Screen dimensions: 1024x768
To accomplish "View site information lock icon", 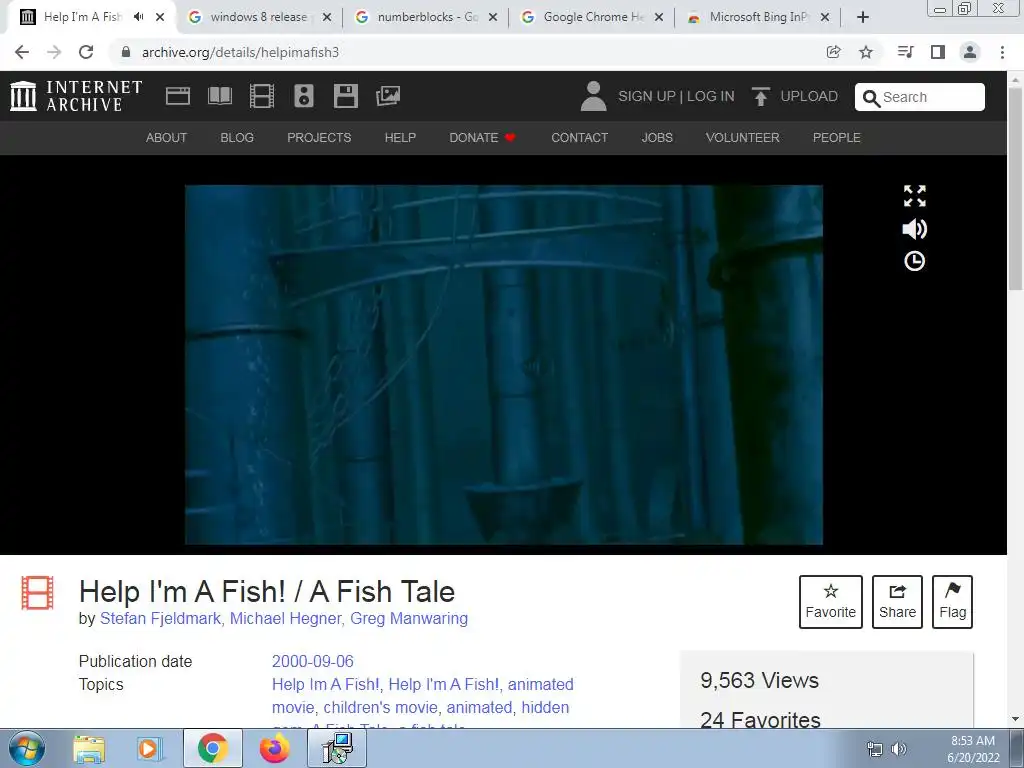I will (x=126, y=52).
